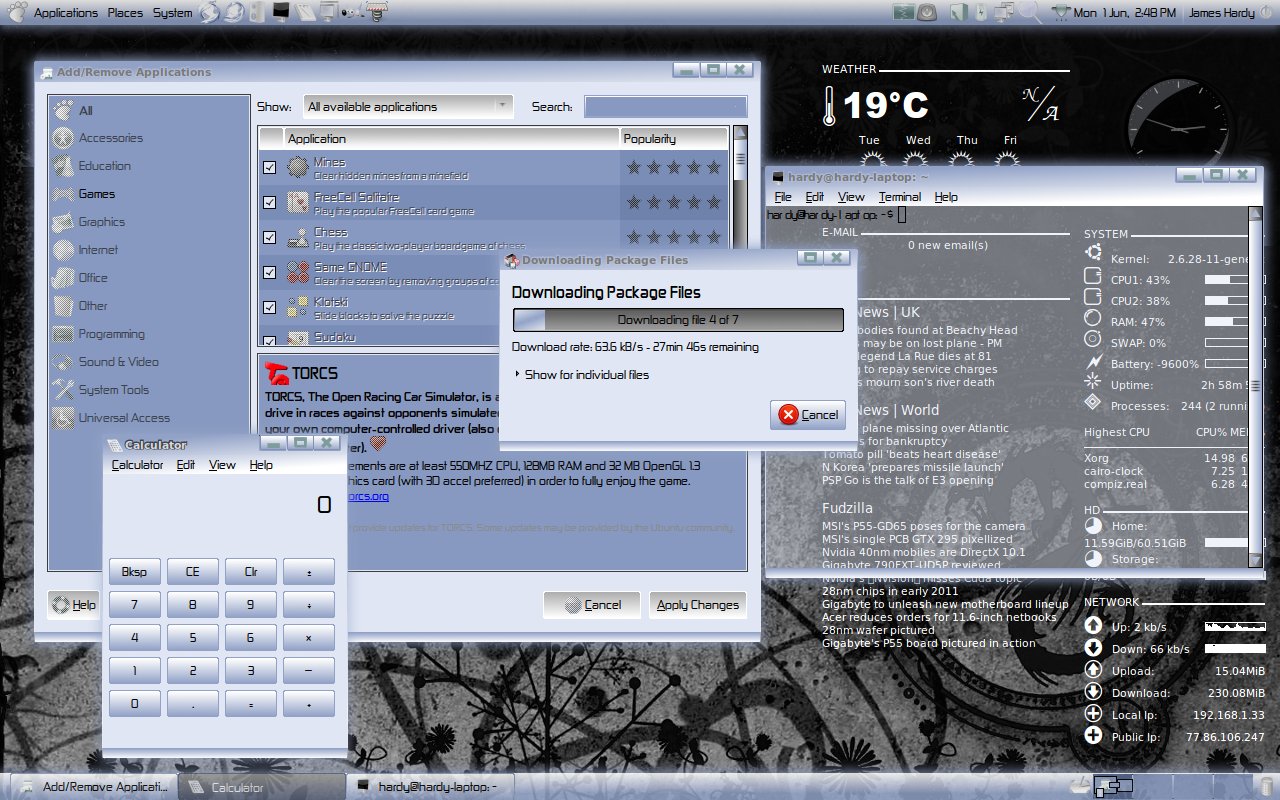Click the Same GNOME balls icon
The image size is (1280, 800).
[x=298, y=272]
